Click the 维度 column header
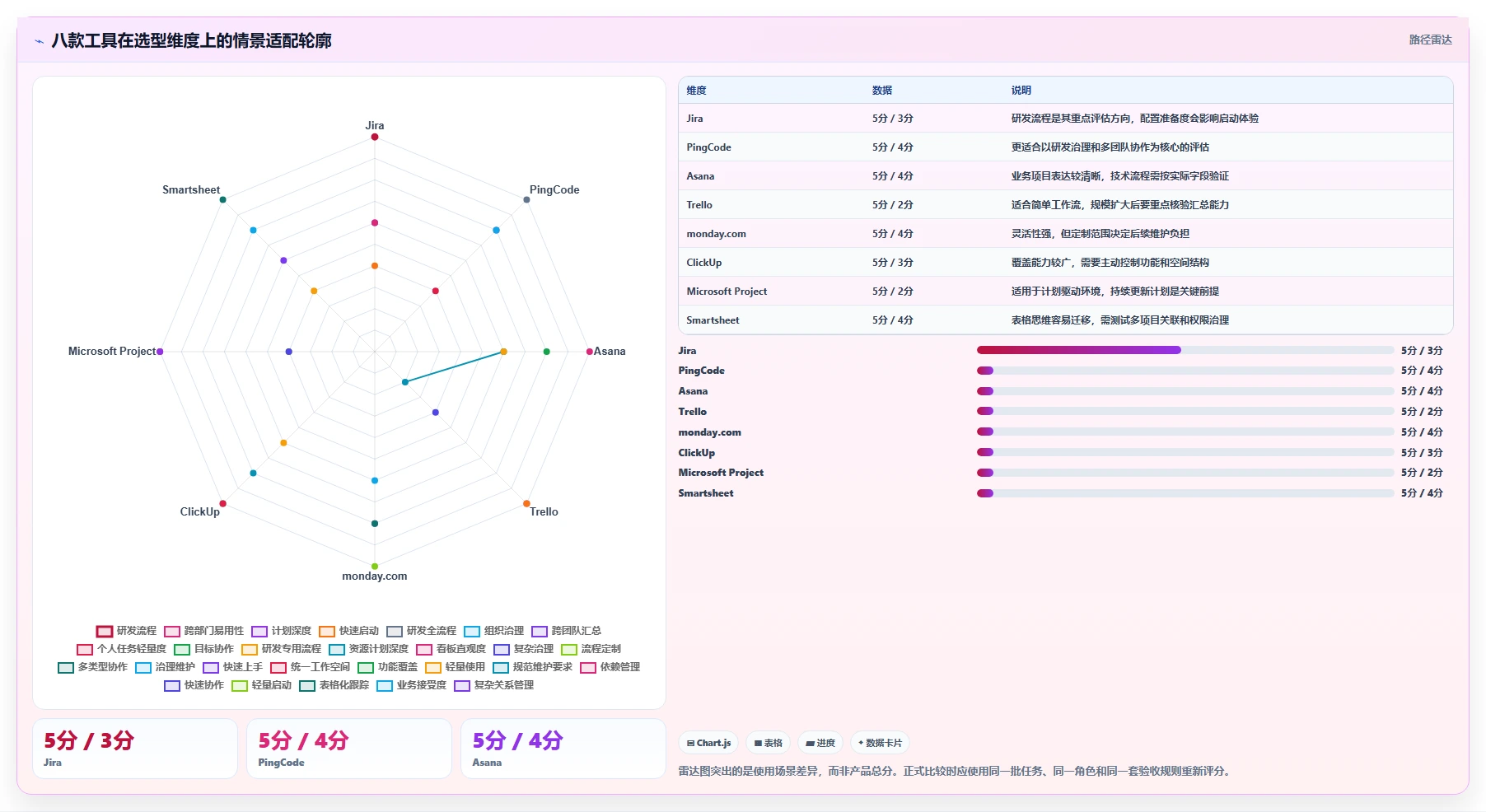 pos(697,91)
